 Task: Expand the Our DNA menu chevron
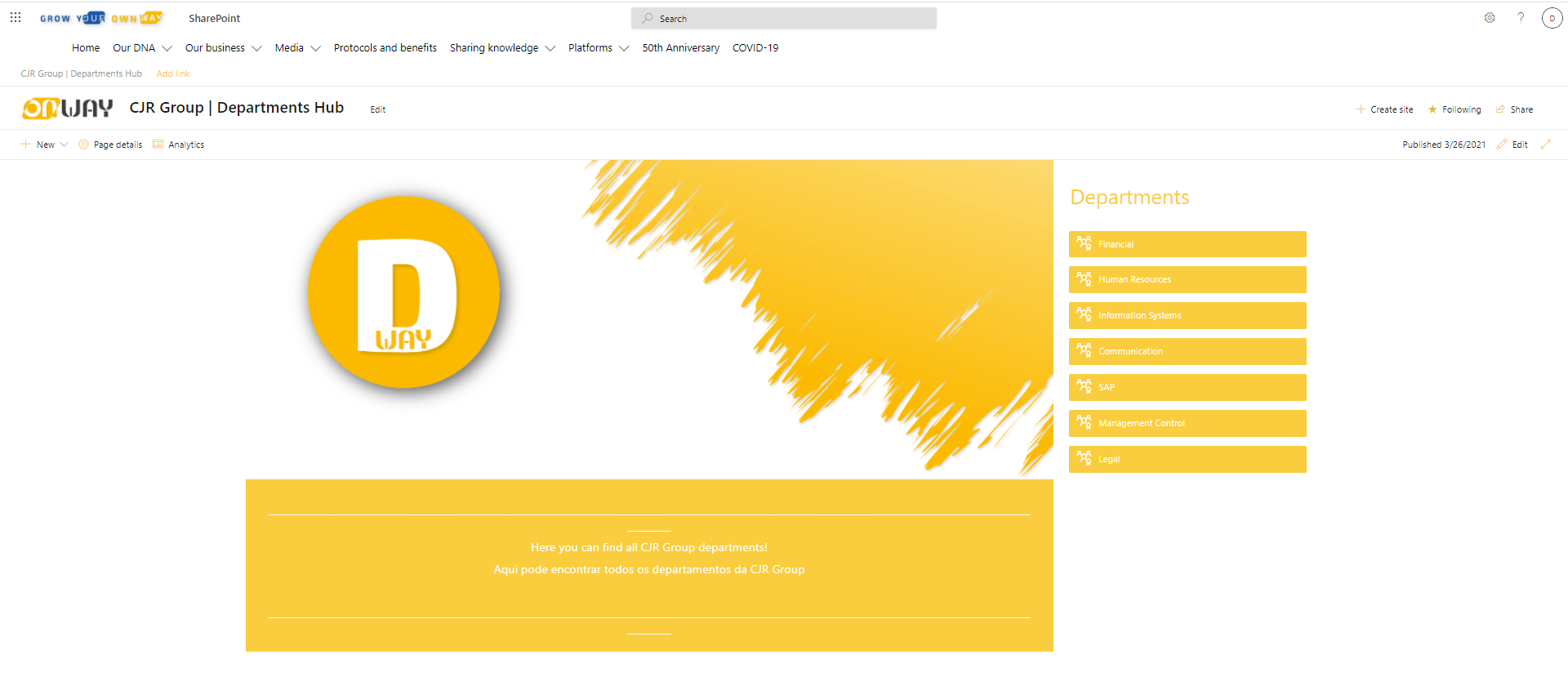click(167, 48)
